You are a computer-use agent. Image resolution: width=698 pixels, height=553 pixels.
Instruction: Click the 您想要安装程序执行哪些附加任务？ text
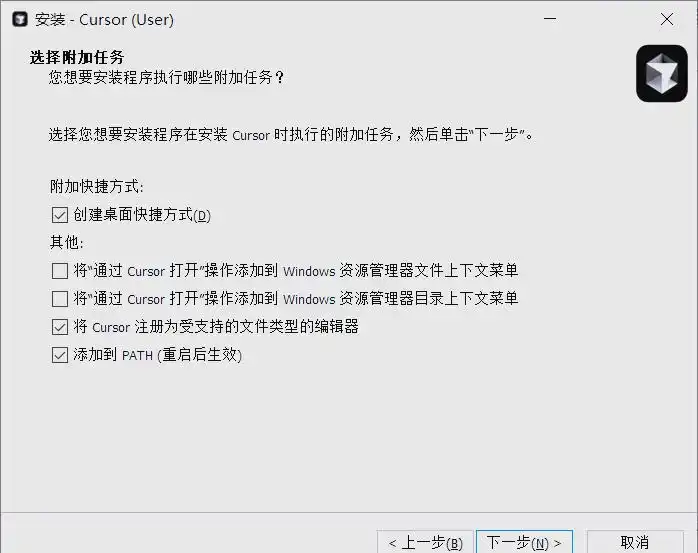point(166,77)
